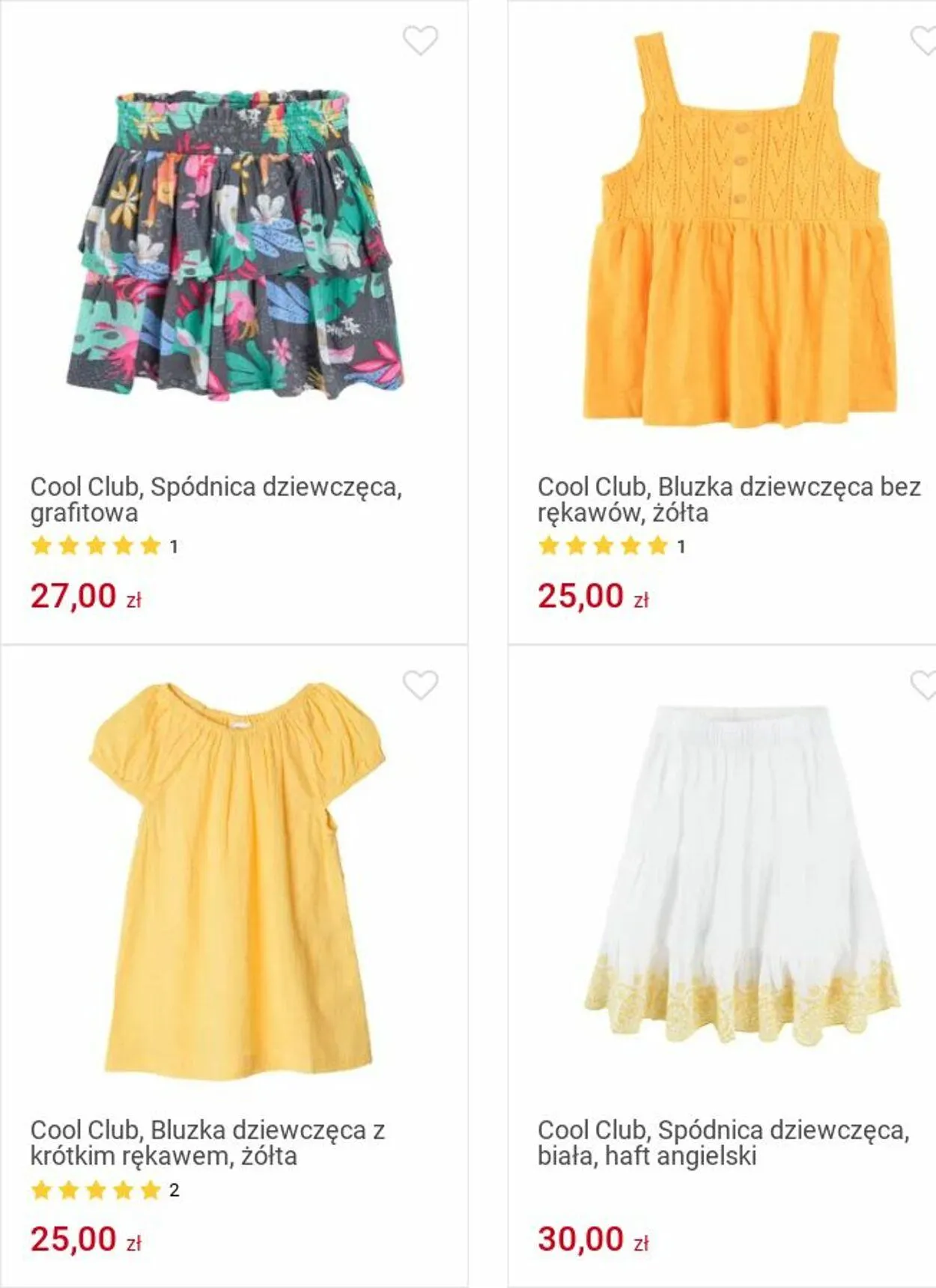The height and width of the screenshot is (1288, 936).
Task: Open 'Spódnica dziewczęca, biała, haft angielski' title
Action: 723,1142
